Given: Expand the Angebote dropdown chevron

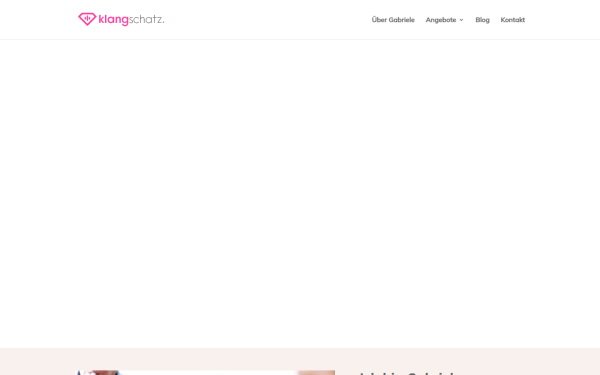Looking at the screenshot, I should pos(461,20).
